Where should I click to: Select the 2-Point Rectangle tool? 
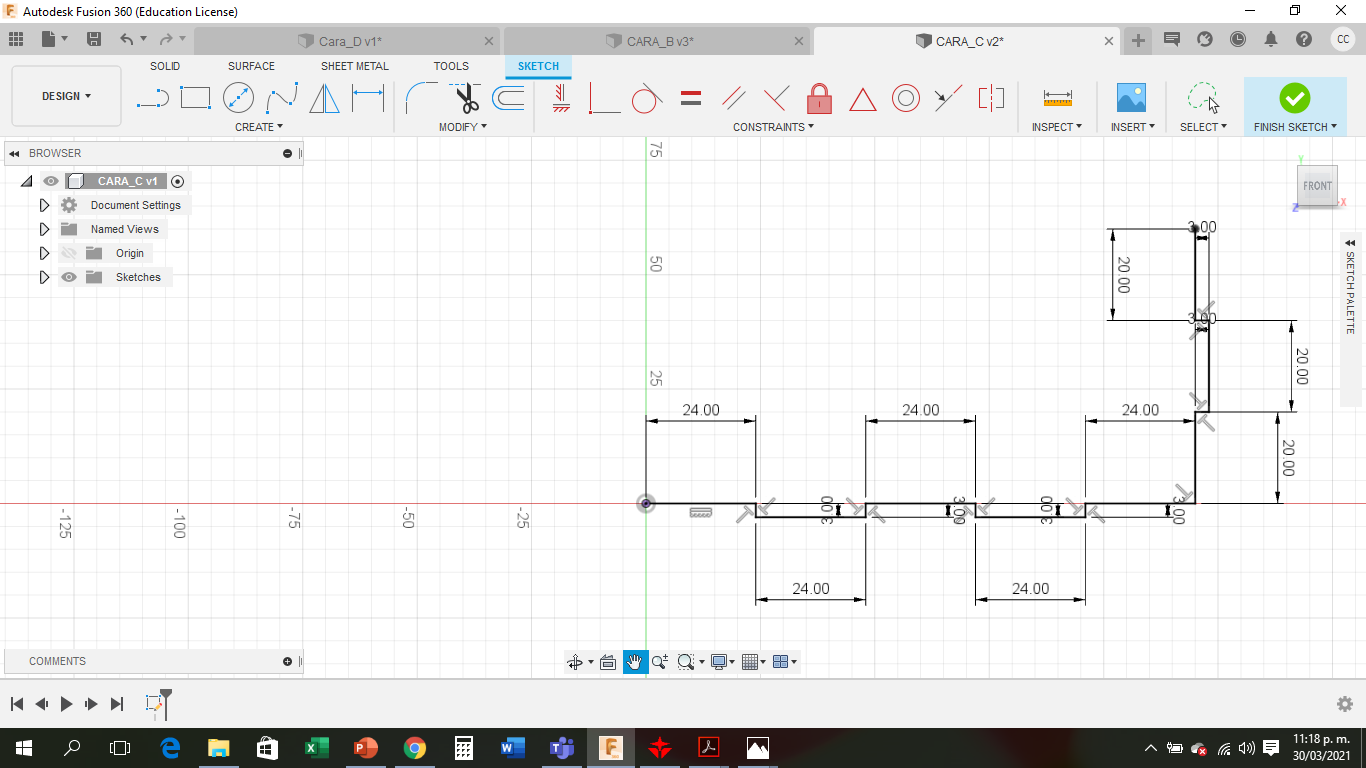[x=195, y=98]
